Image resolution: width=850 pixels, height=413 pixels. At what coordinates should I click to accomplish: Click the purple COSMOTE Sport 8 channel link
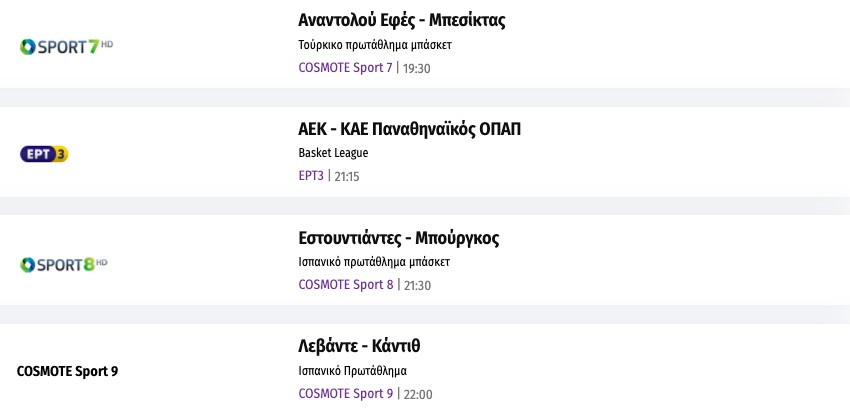click(x=345, y=285)
